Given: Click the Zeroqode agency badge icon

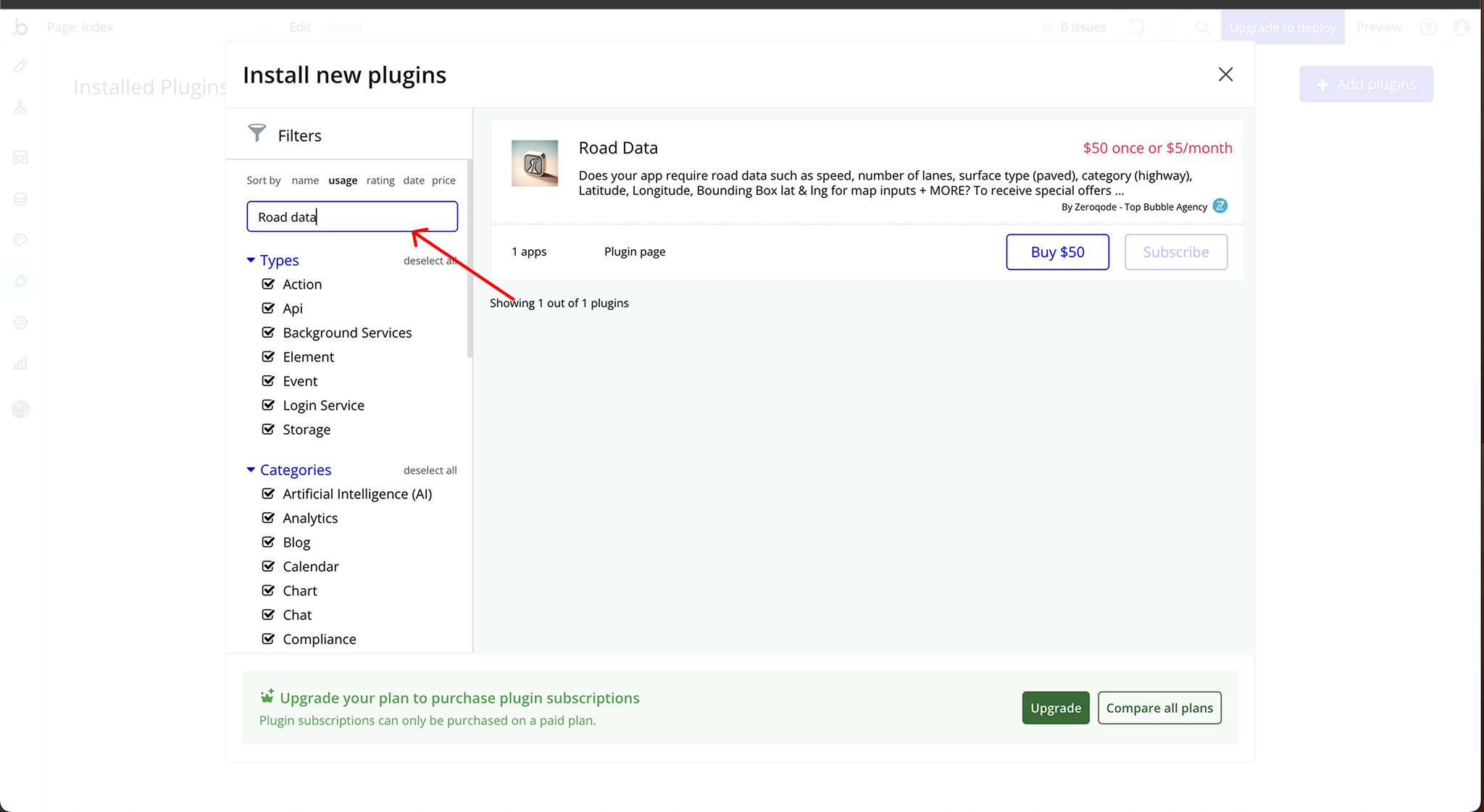Looking at the screenshot, I should (x=1220, y=206).
